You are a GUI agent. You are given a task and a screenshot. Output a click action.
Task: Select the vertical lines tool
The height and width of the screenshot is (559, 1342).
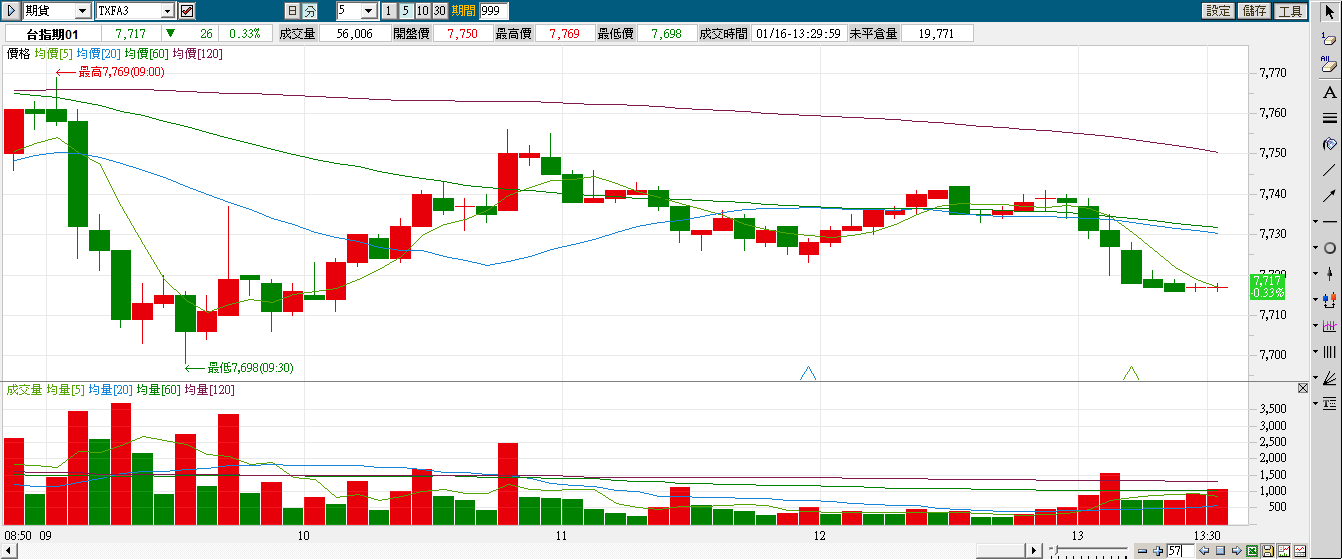tap(1329, 352)
